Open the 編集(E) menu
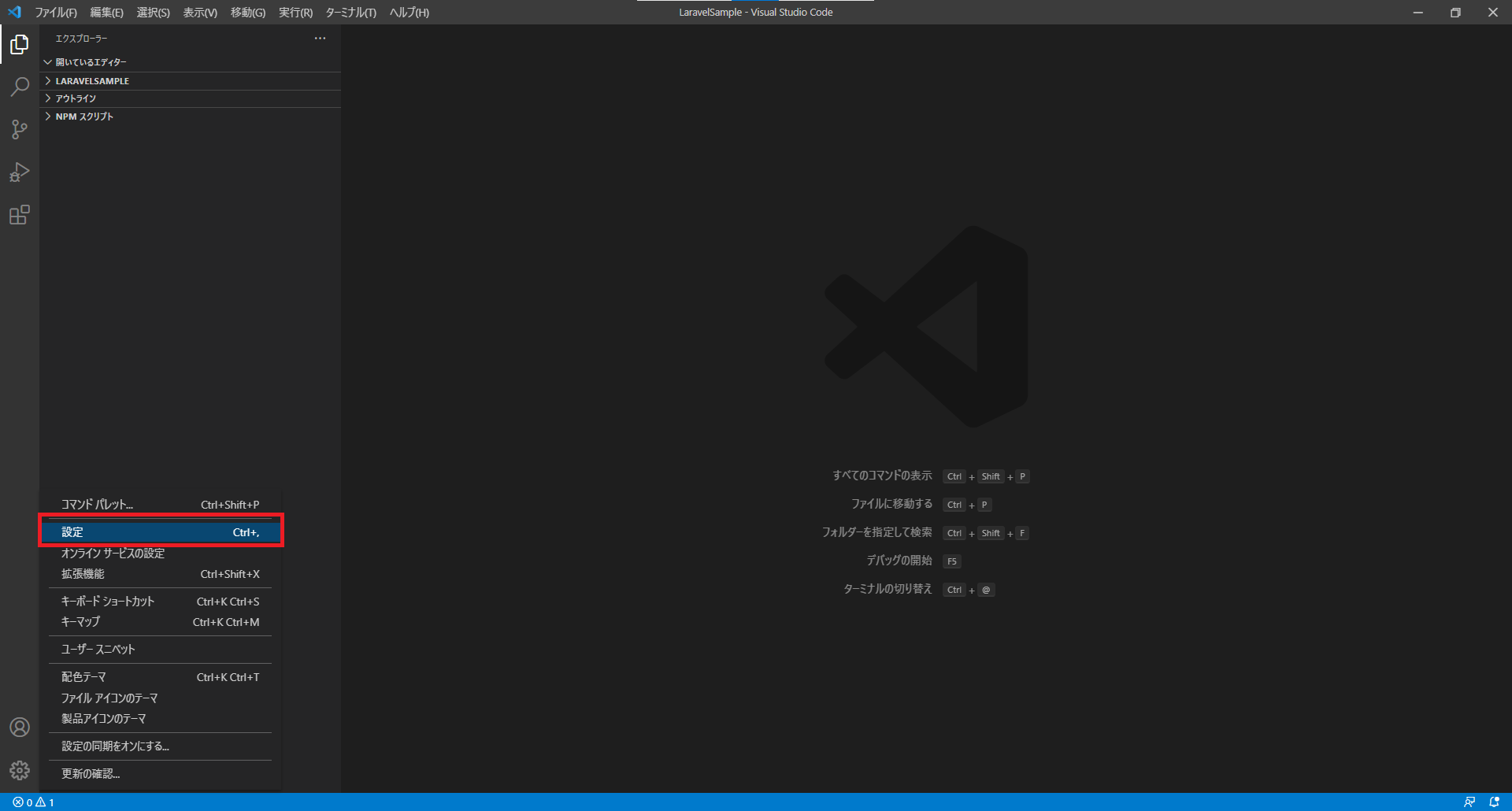Image resolution: width=1512 pixels, height=811 pixels. (x=106, y=12)
